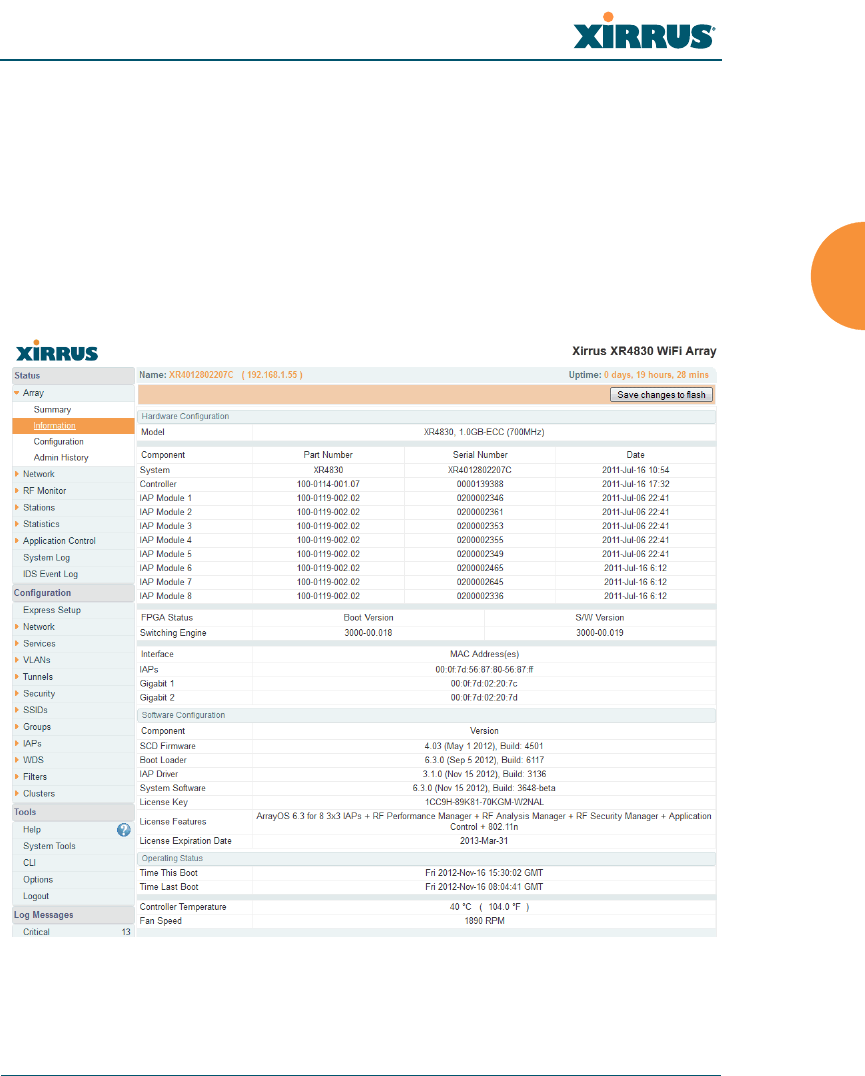The width and height of the screenshot is (865, 1076).
Task: Click the Operating Status heading
Action: (x=172, y=858)
